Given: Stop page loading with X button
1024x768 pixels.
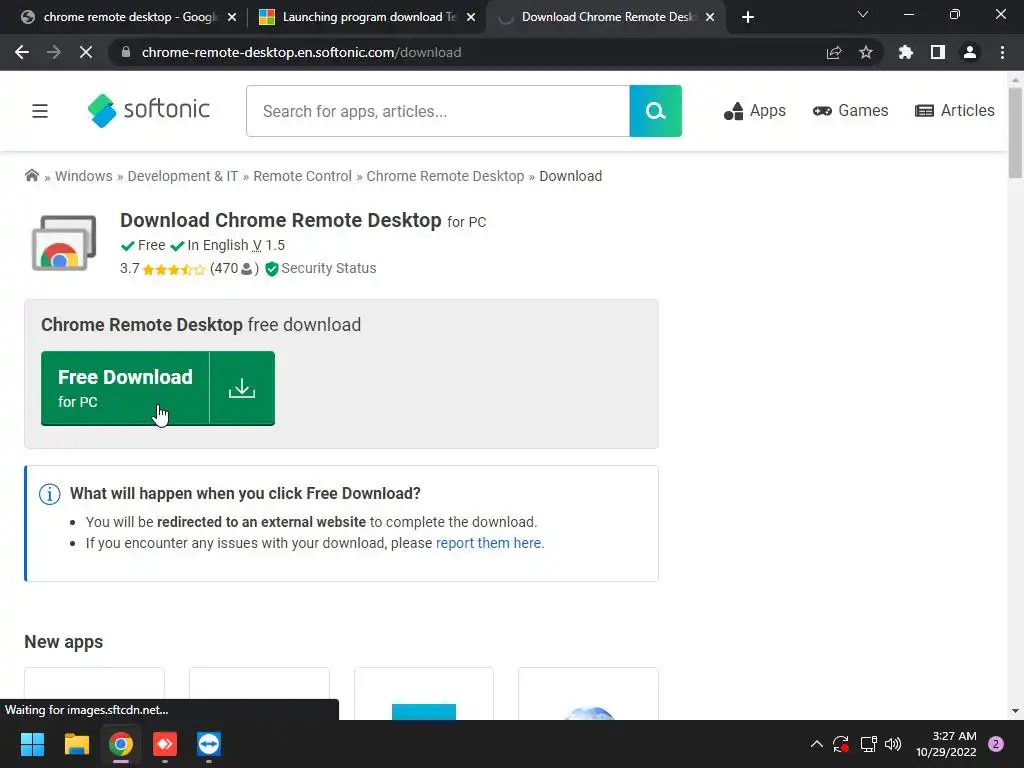Looking at the screenshot, I should tap(86, 52).
